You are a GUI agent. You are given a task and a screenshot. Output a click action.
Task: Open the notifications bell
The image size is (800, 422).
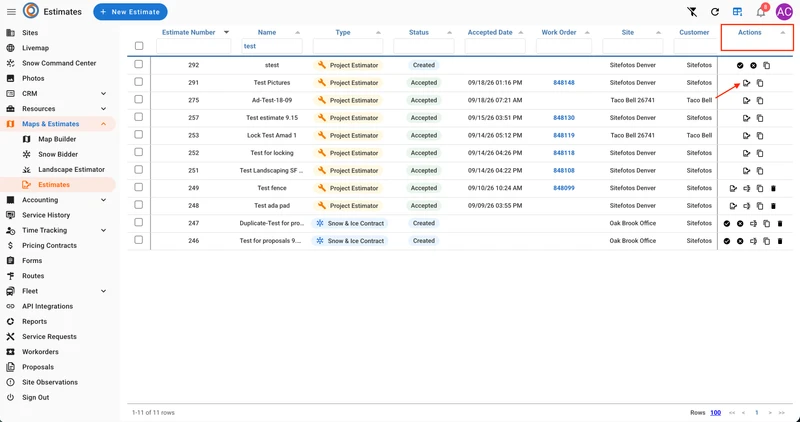(x=761, y=12)
